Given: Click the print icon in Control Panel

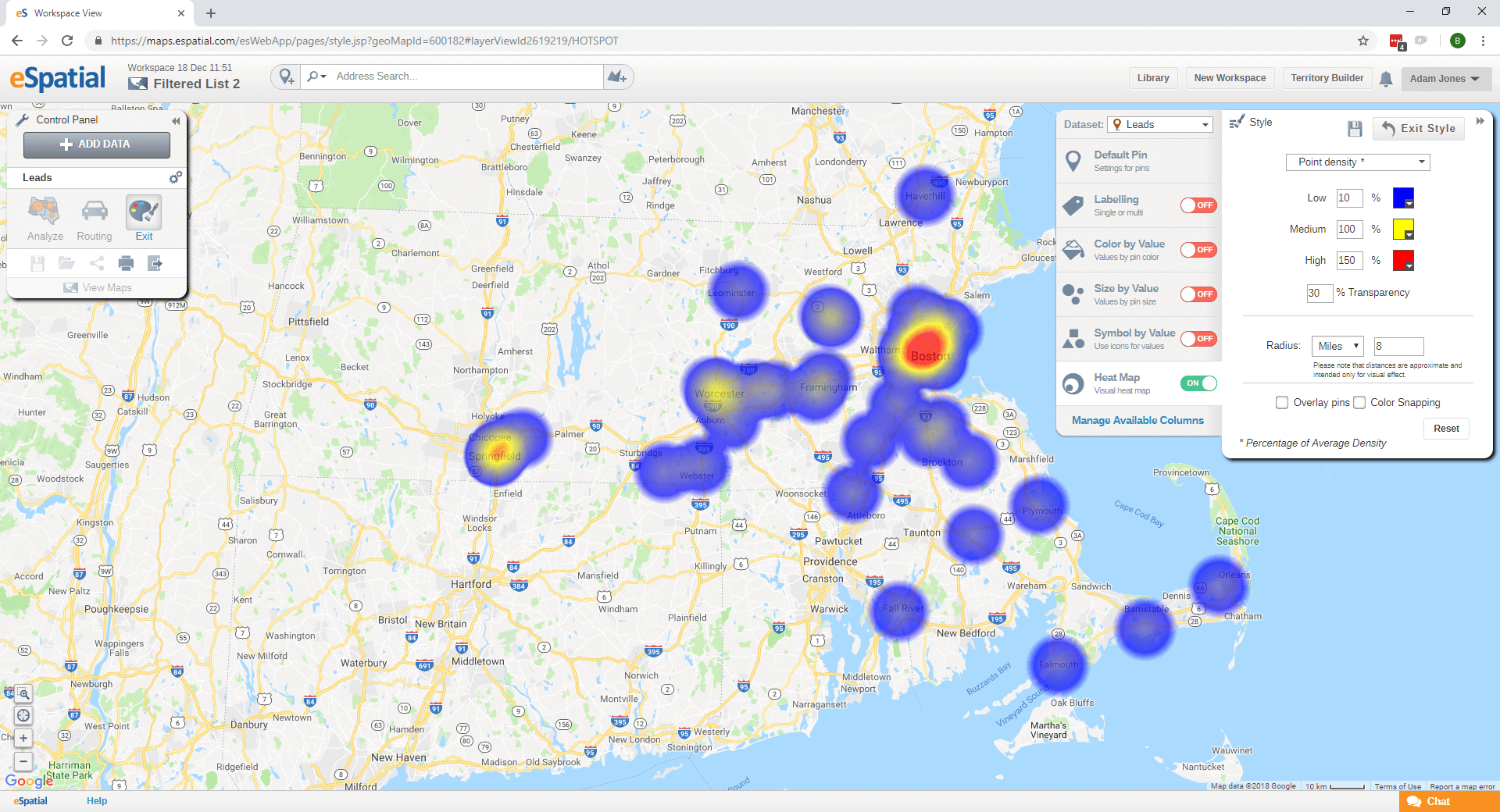Looking at the screenshot, I should click(126, 263).
